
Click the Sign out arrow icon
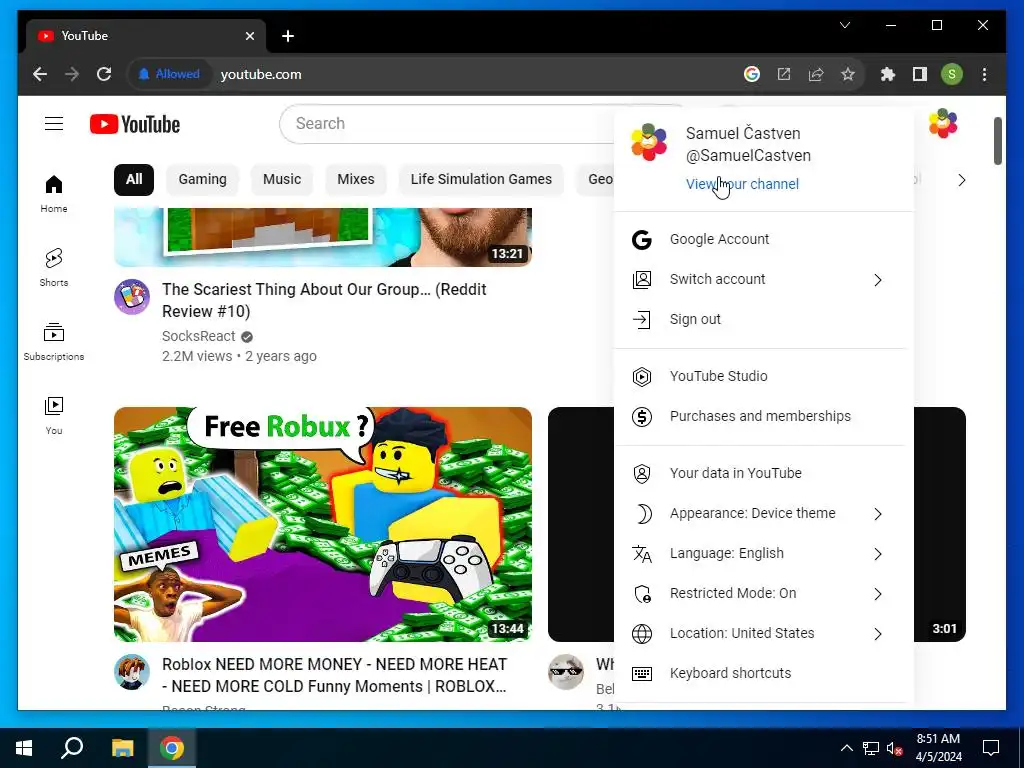coord(642,319)
